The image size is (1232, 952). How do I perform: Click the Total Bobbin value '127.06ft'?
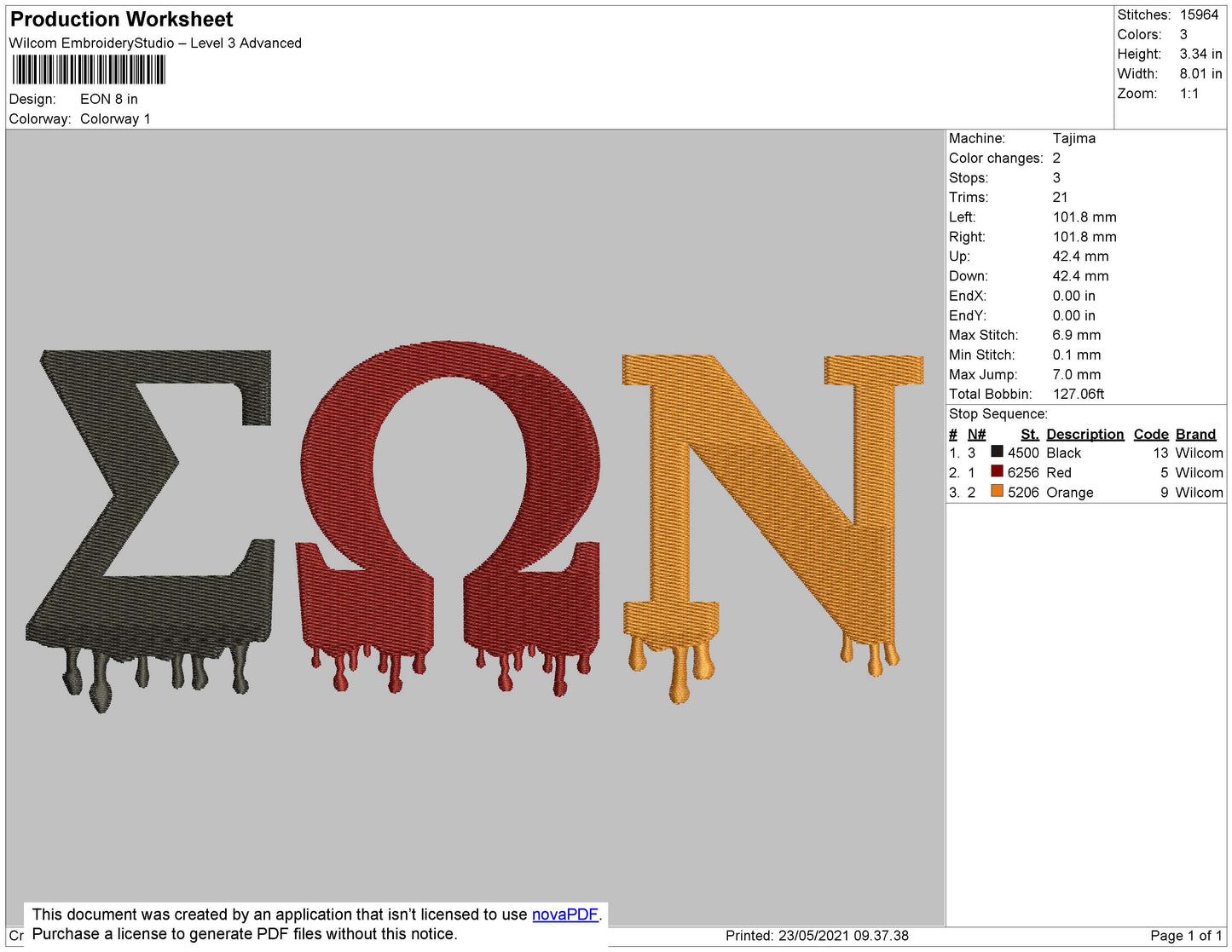click(1079, 395)
